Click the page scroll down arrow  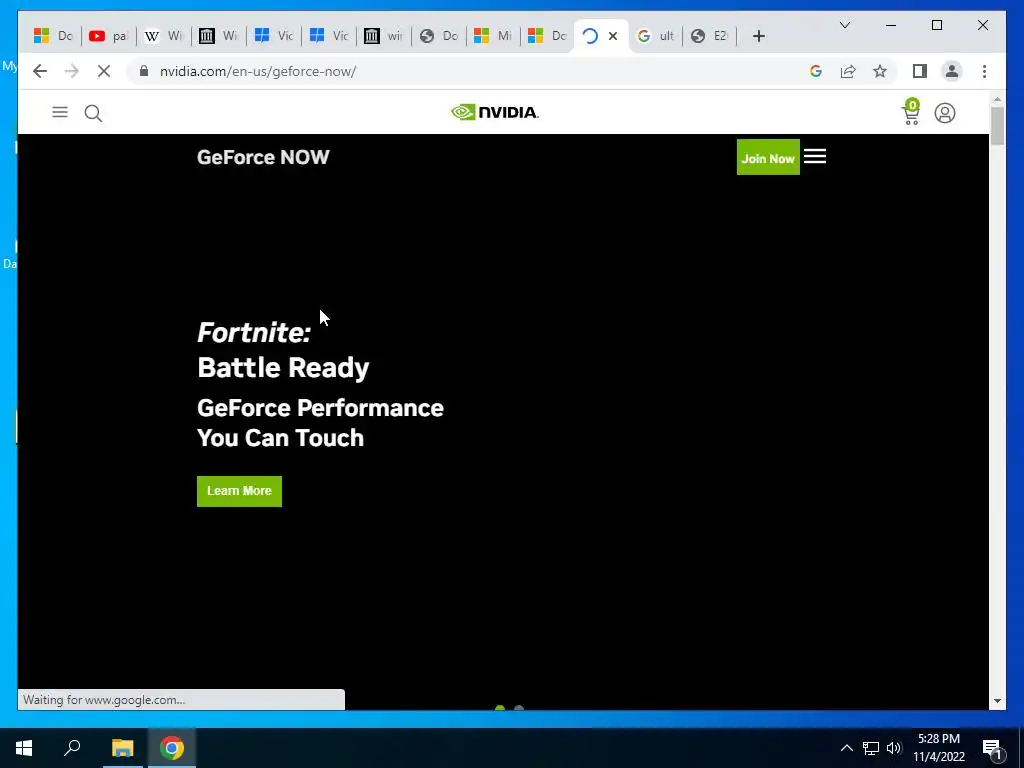point(997,701)
